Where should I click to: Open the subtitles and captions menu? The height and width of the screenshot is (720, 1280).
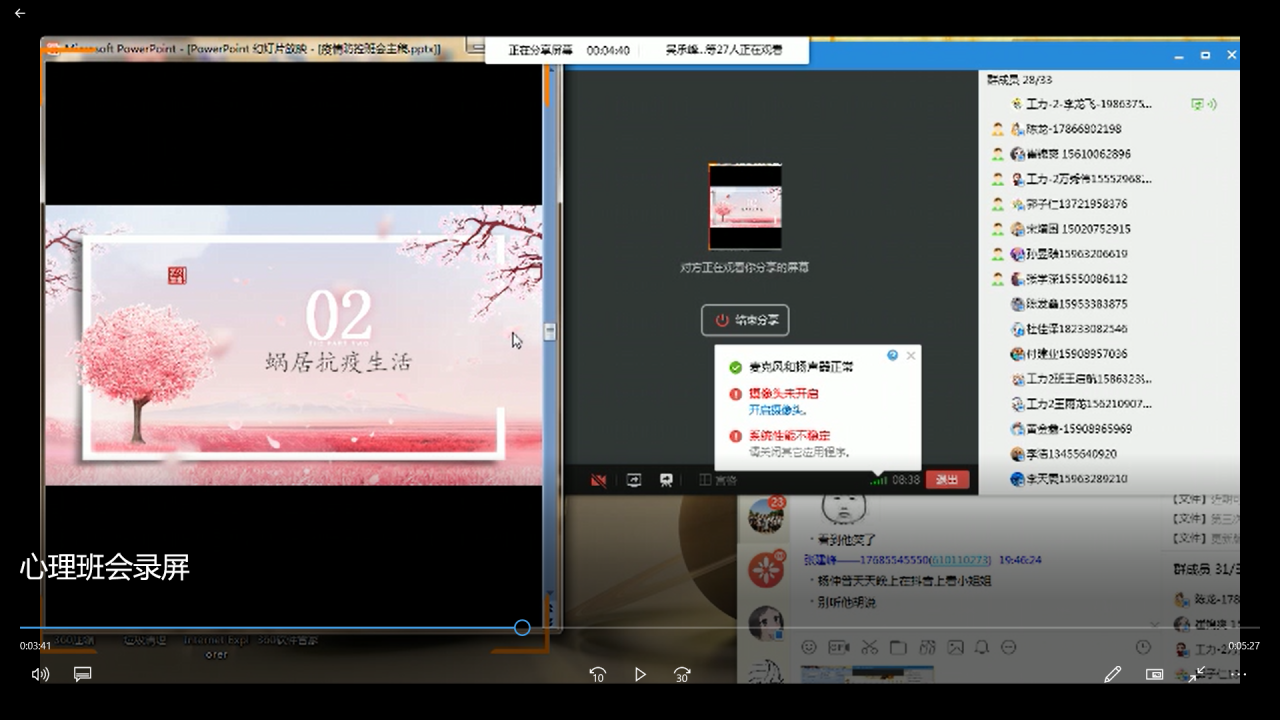83,674
